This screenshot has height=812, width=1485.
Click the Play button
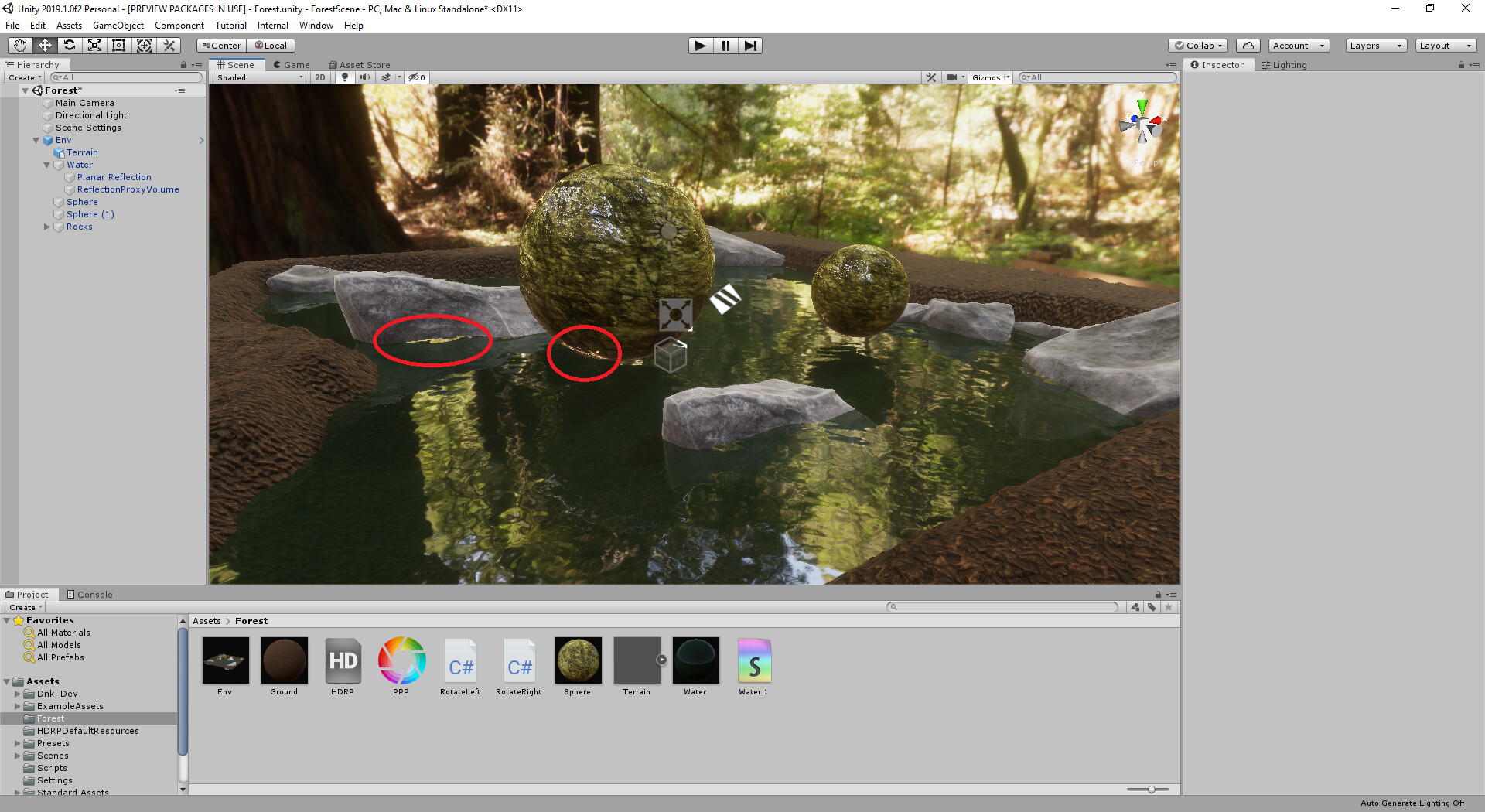coord(701,46)
